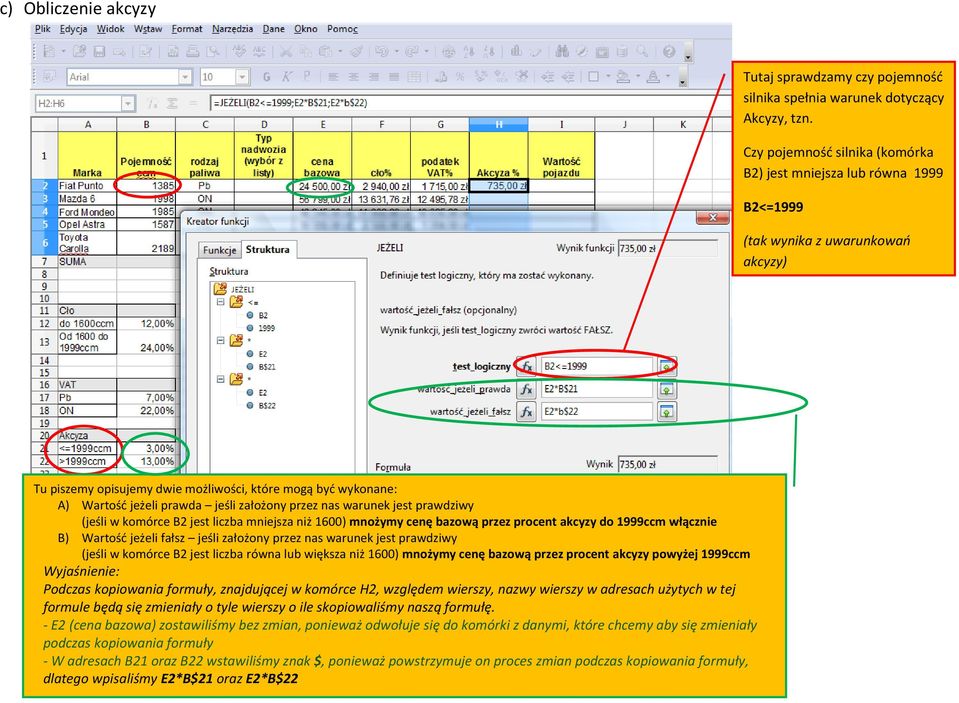Select the Struktura tab
The width and height of the screenshot is (959, 703).
(267, 249)
